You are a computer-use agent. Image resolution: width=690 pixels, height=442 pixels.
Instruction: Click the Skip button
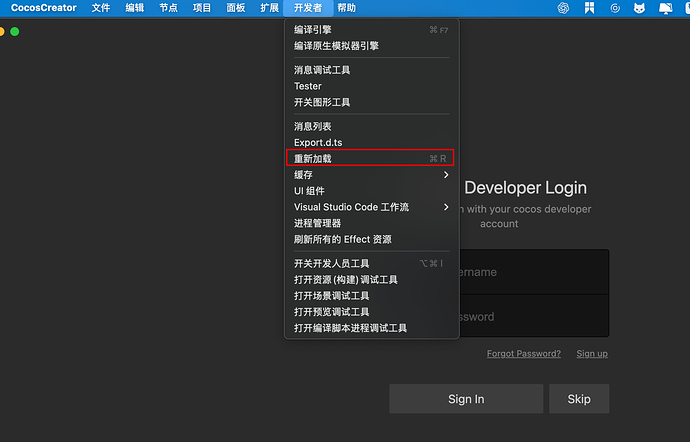coord(579,399)
